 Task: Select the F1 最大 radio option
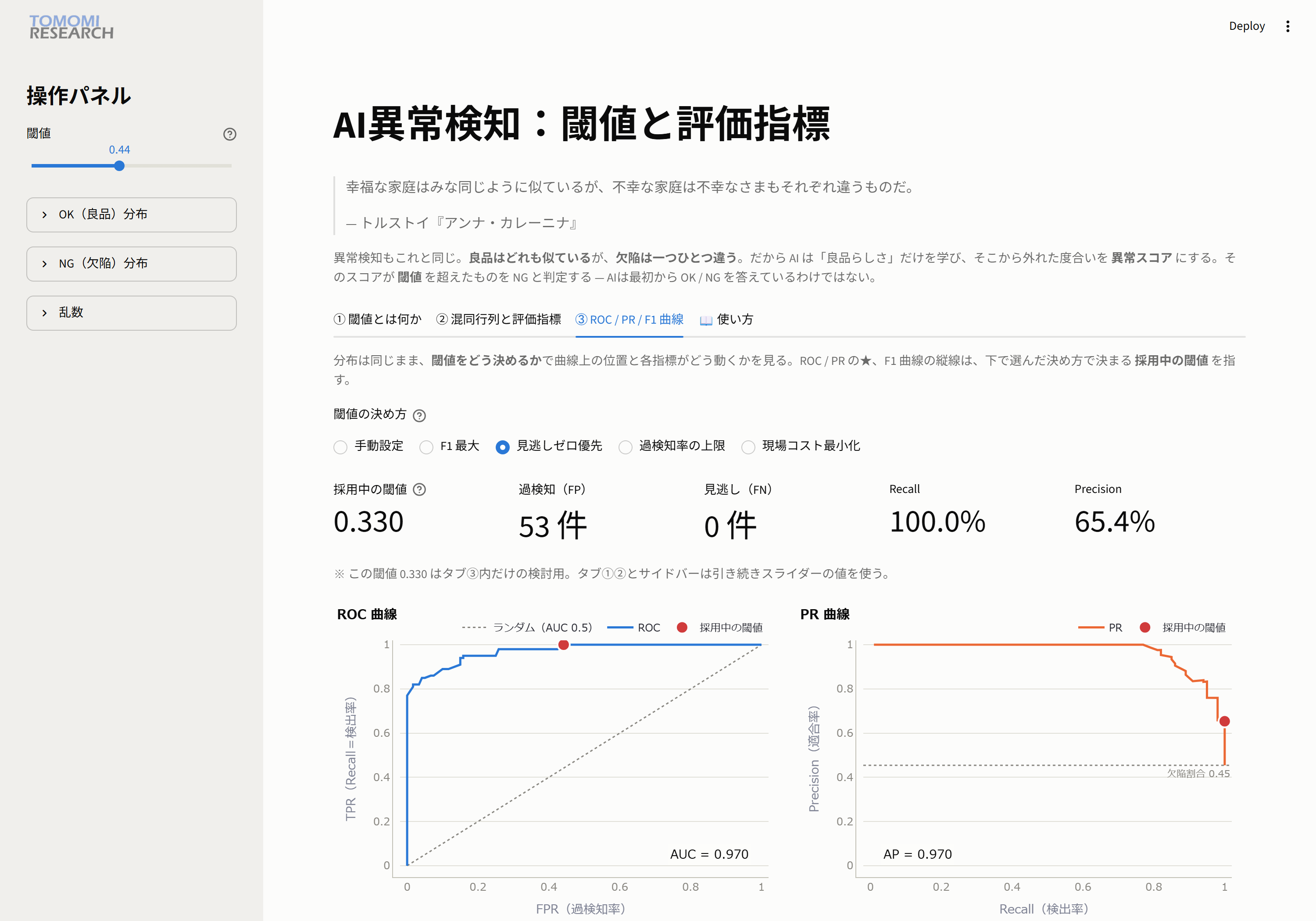[449, 446]
